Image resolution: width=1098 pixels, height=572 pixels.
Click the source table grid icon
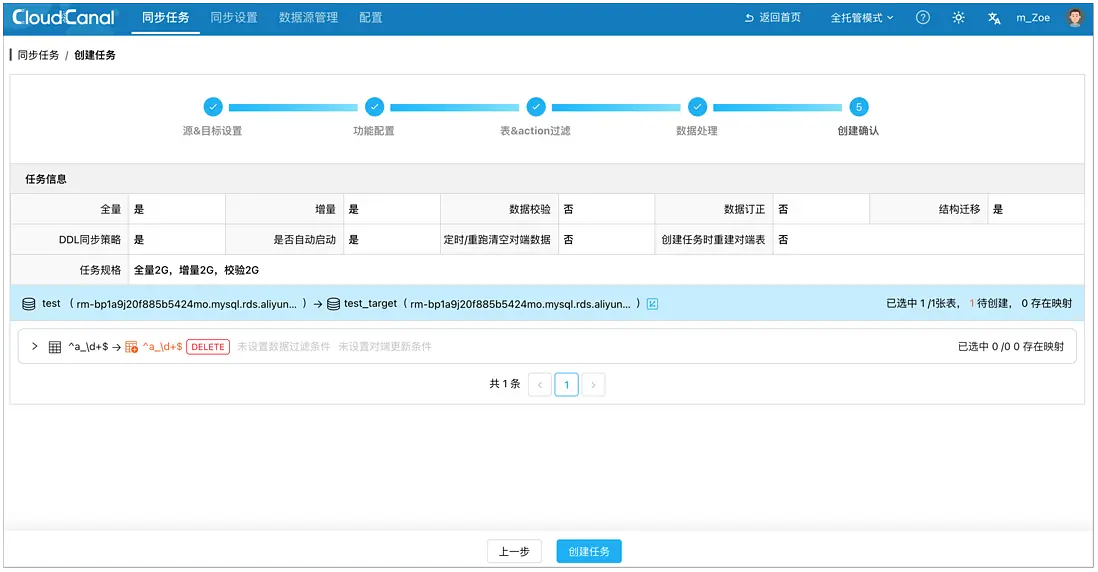[55, 347]
